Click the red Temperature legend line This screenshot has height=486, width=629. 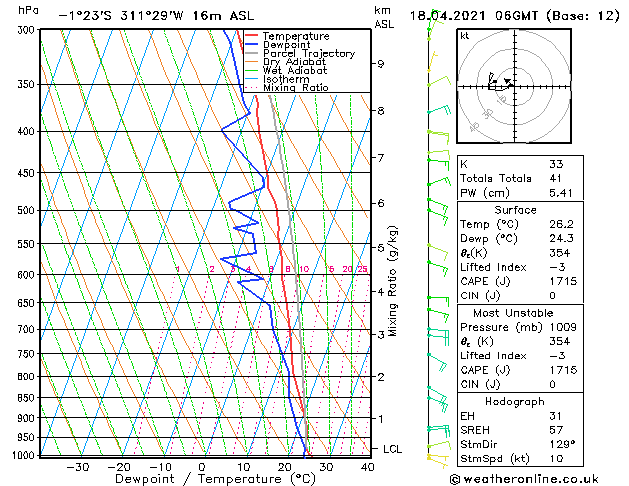(x=252, y=36)
